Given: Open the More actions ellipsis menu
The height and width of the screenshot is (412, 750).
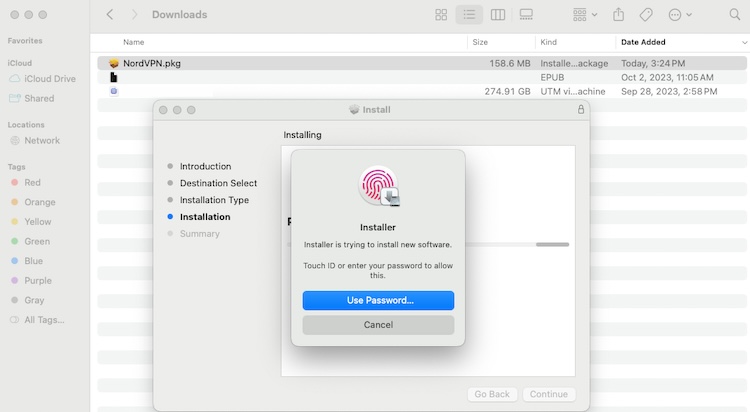Looking at the screenshot, I should point(680,15).
